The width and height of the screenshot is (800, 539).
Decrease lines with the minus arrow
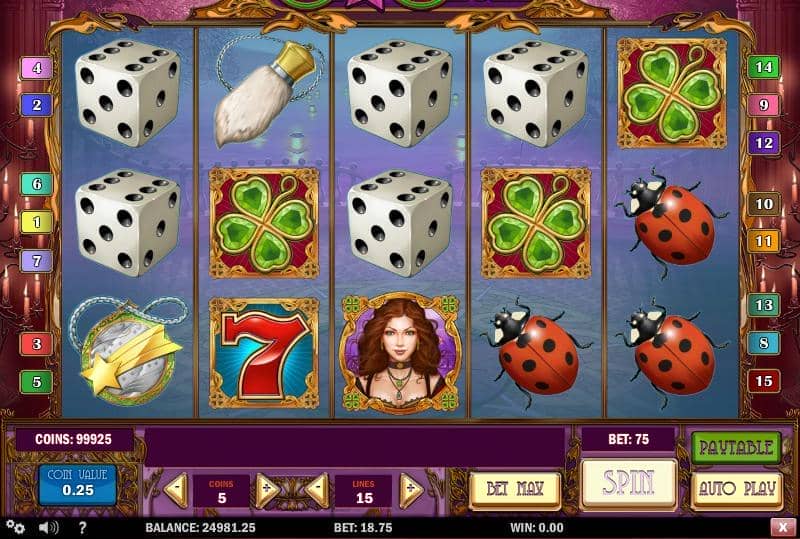318,491
